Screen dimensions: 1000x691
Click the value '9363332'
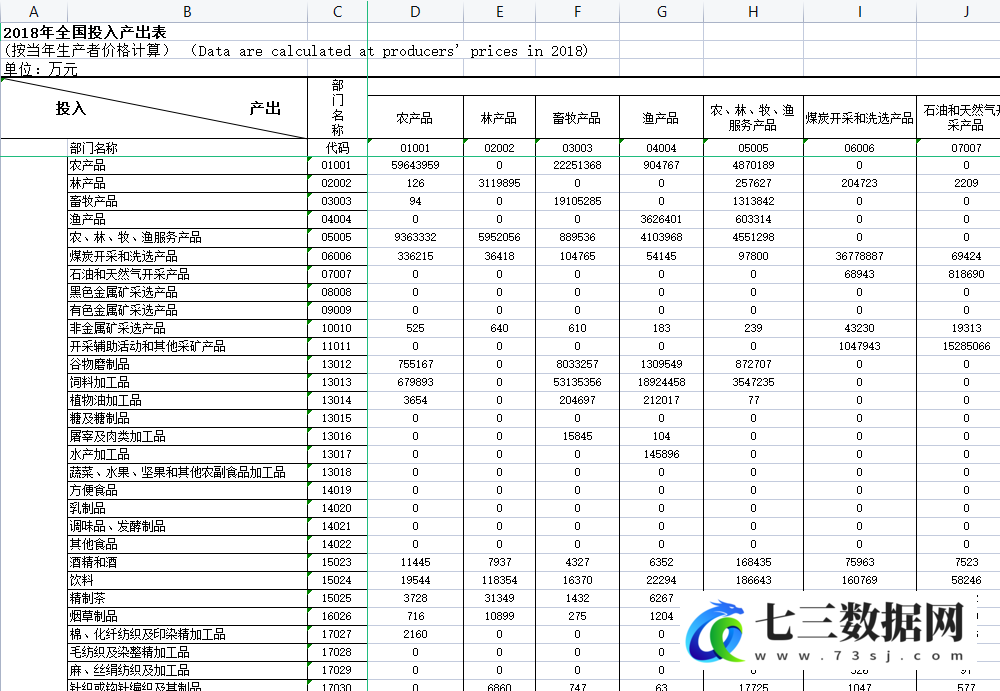(415, 237)
